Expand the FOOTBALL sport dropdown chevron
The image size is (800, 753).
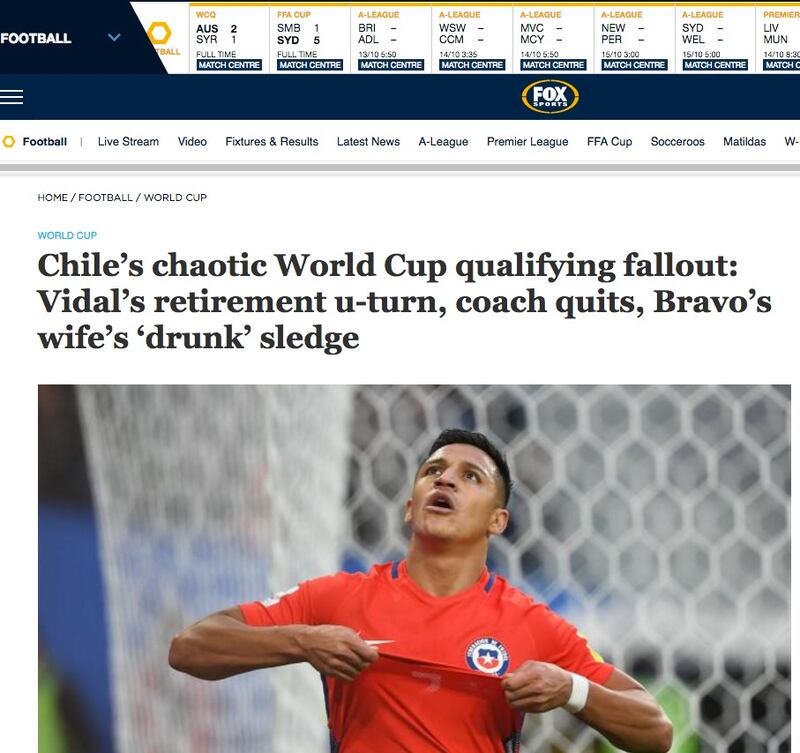(114, 37)
